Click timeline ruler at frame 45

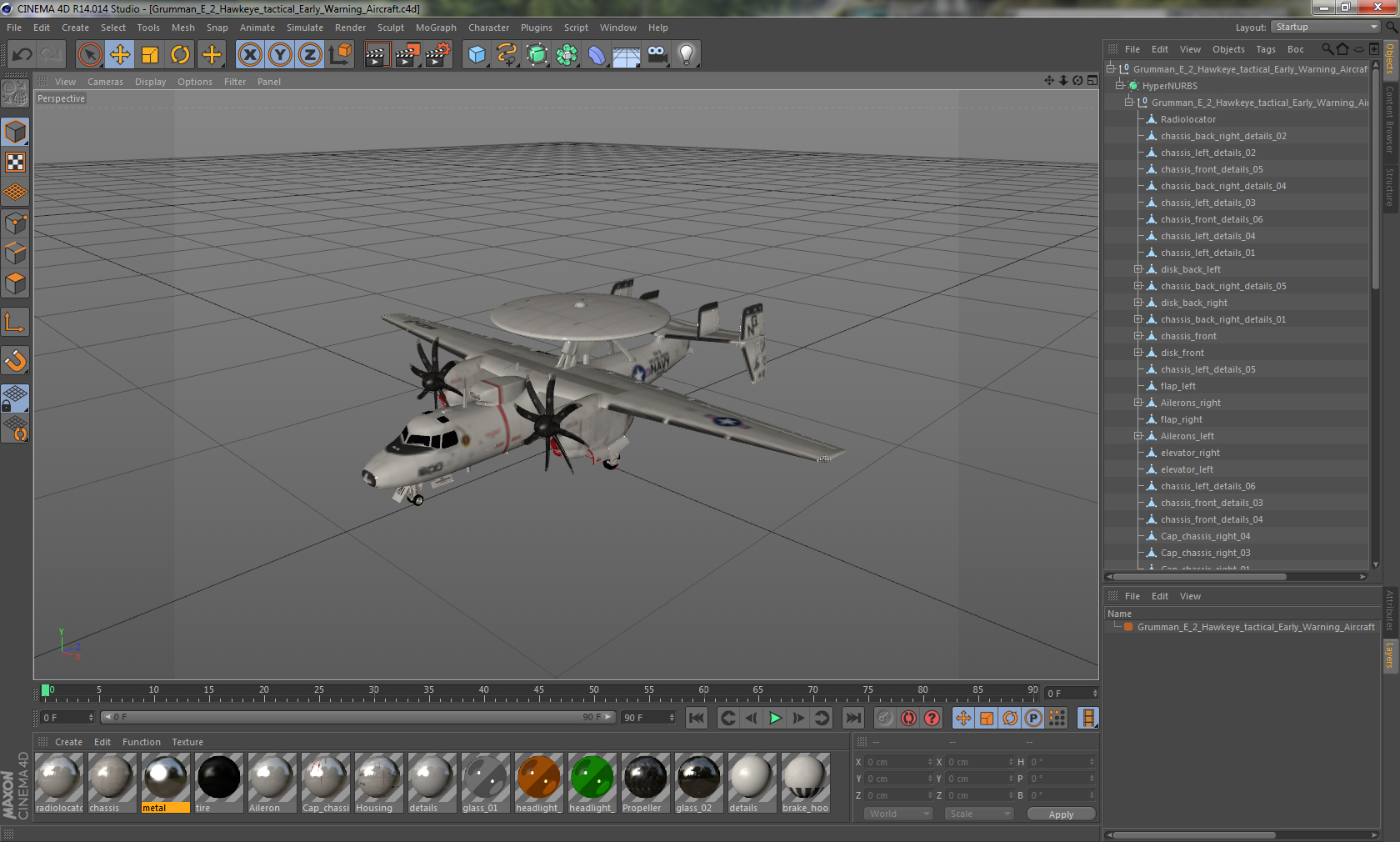(x=539, y=692)
